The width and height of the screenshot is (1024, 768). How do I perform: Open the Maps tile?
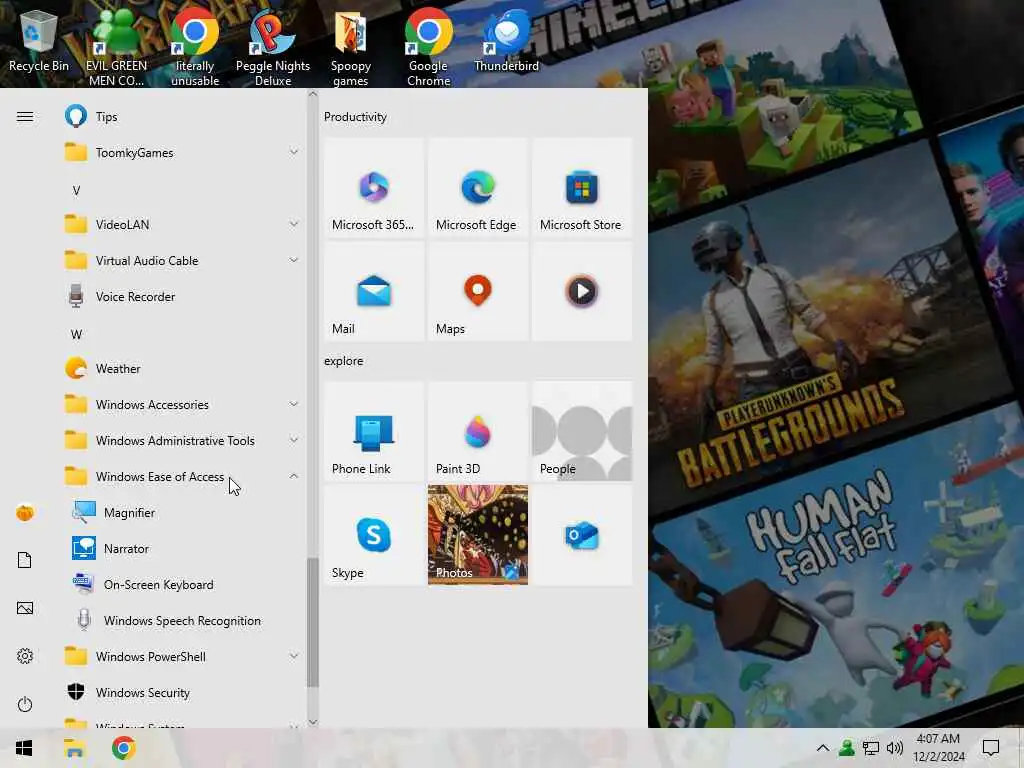(x=477, y=292)
